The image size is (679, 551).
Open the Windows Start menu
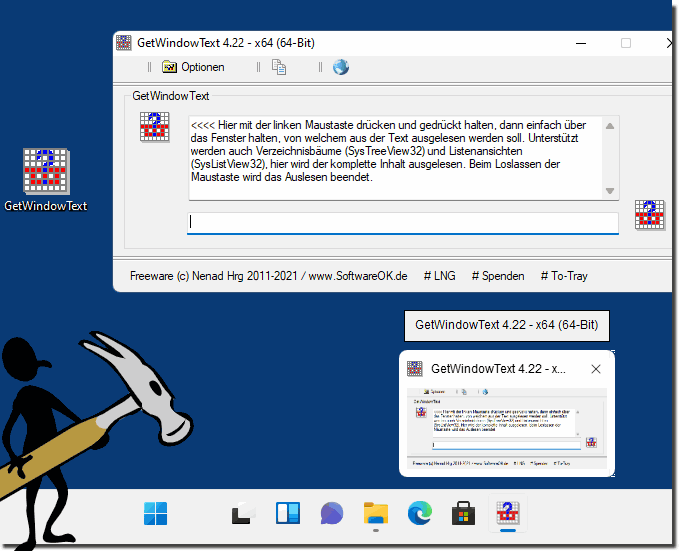coord(155,513)
